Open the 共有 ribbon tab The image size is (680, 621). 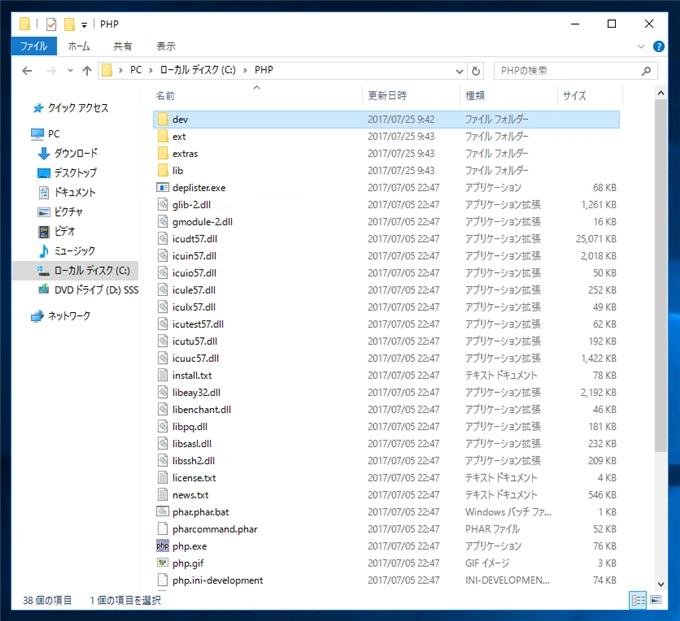[123, 46]
